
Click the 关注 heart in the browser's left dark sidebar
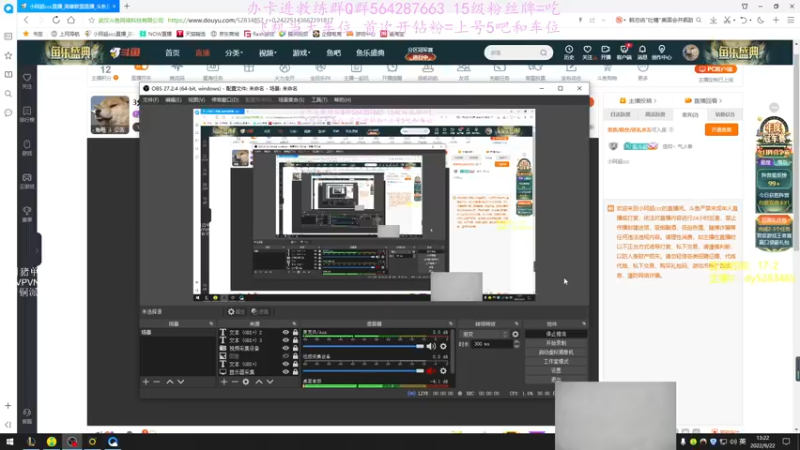[x=27, y=80]
